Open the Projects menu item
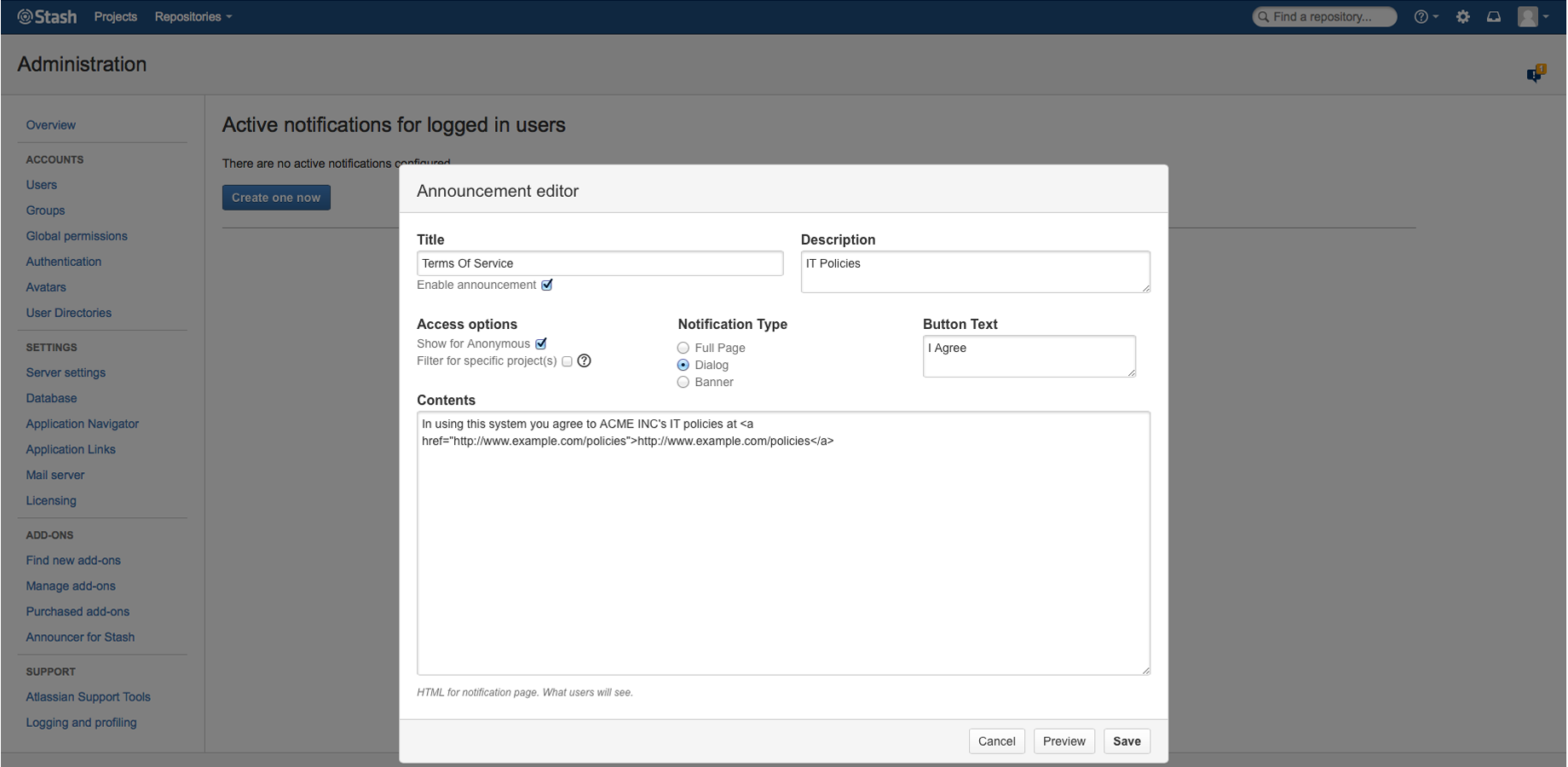The width and height of the screenshot is (1568, 767). (115, 17)
